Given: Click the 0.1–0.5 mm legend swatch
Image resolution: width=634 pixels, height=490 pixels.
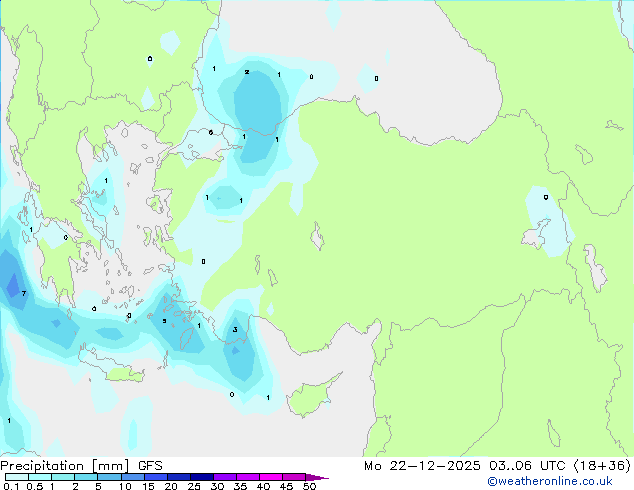Looking at the screenshot, I should click(17, 477).
